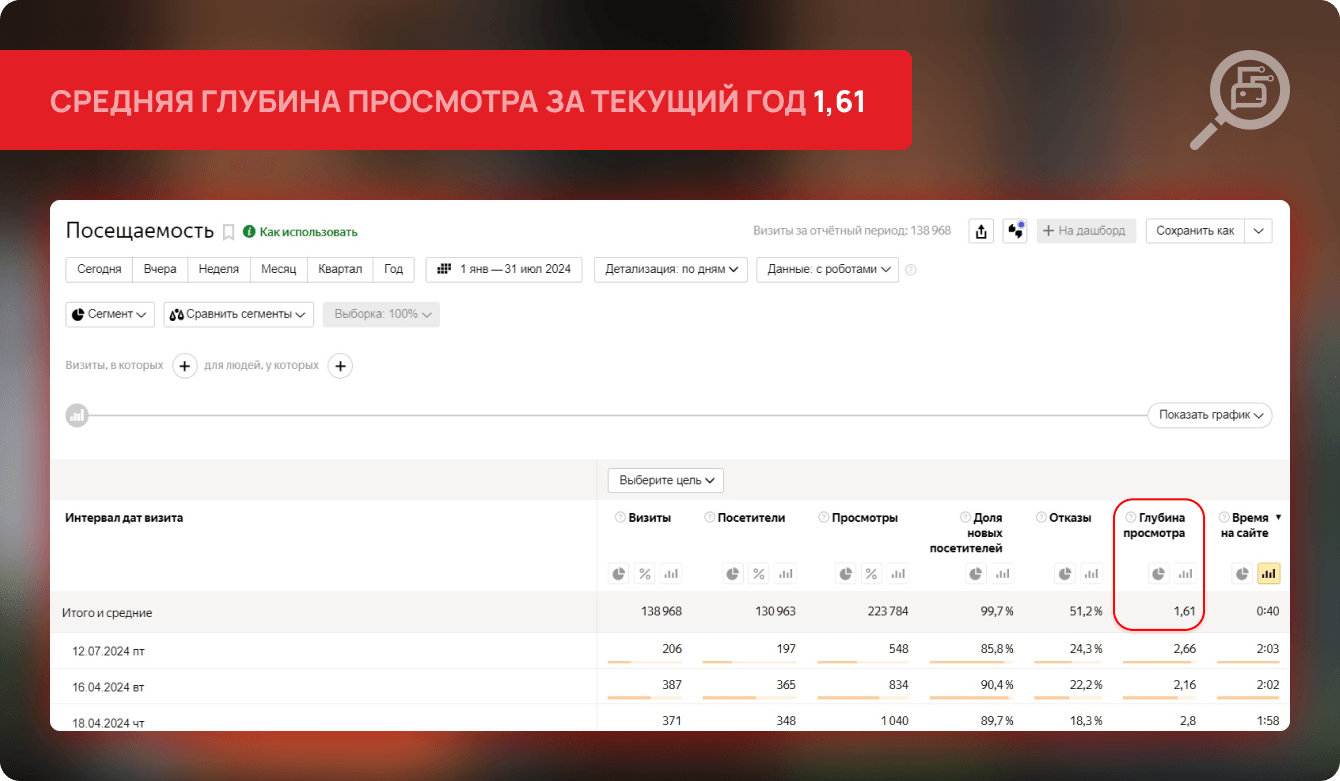Toggle bar chart for Просмотры column
The image size is (1340, 781).
[898, 574]
